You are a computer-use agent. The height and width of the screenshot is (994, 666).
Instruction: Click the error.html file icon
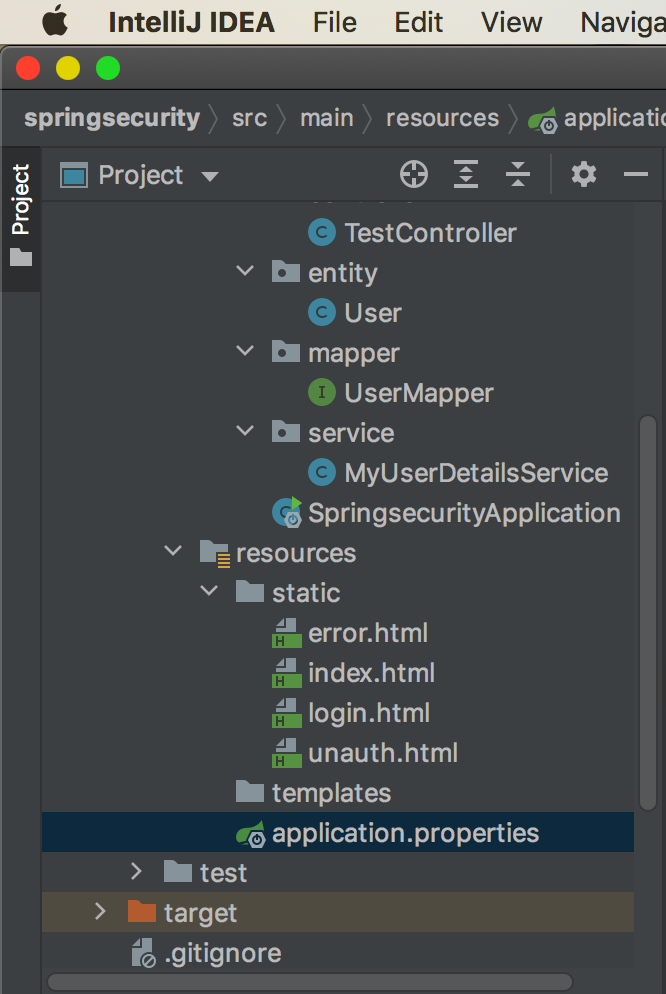pos(286,633)
